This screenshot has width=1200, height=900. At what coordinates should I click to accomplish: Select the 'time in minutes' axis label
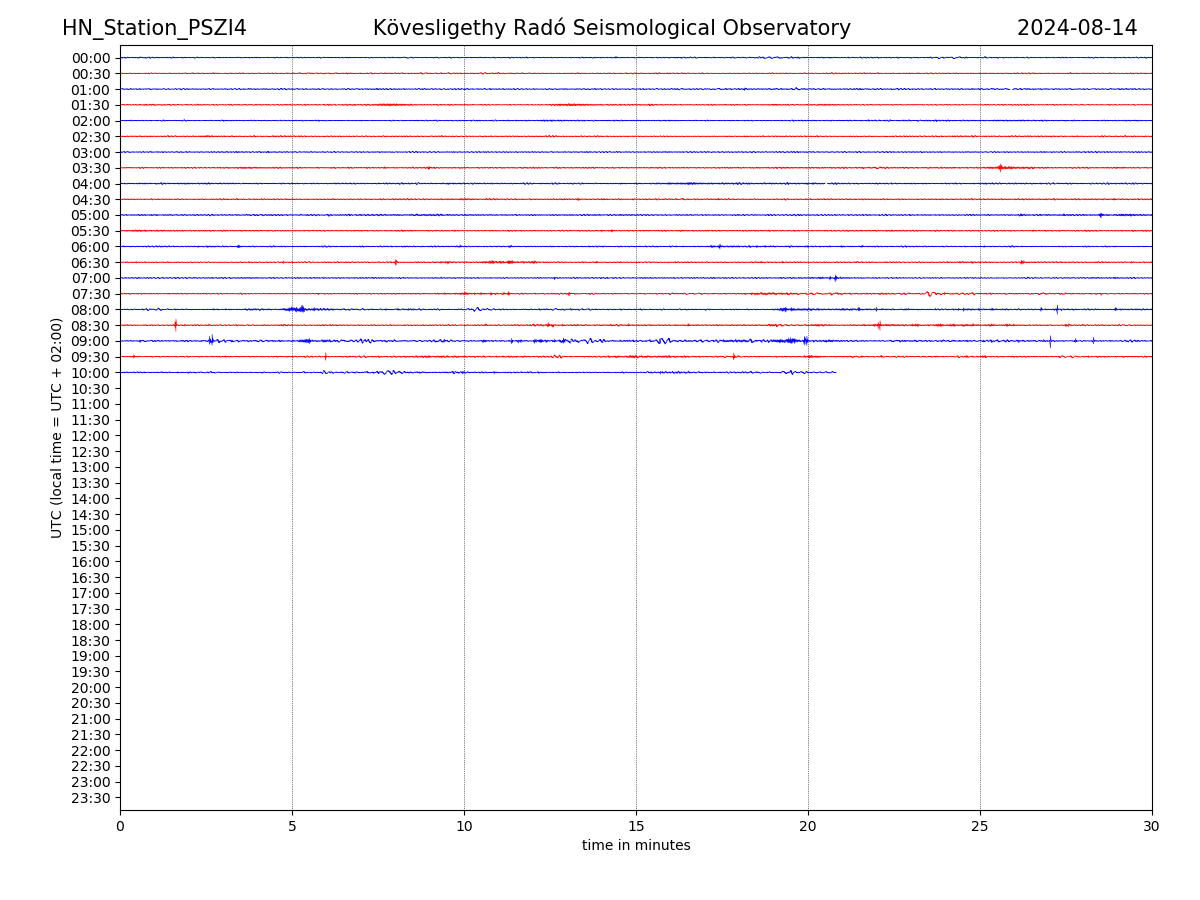point(636,846)
